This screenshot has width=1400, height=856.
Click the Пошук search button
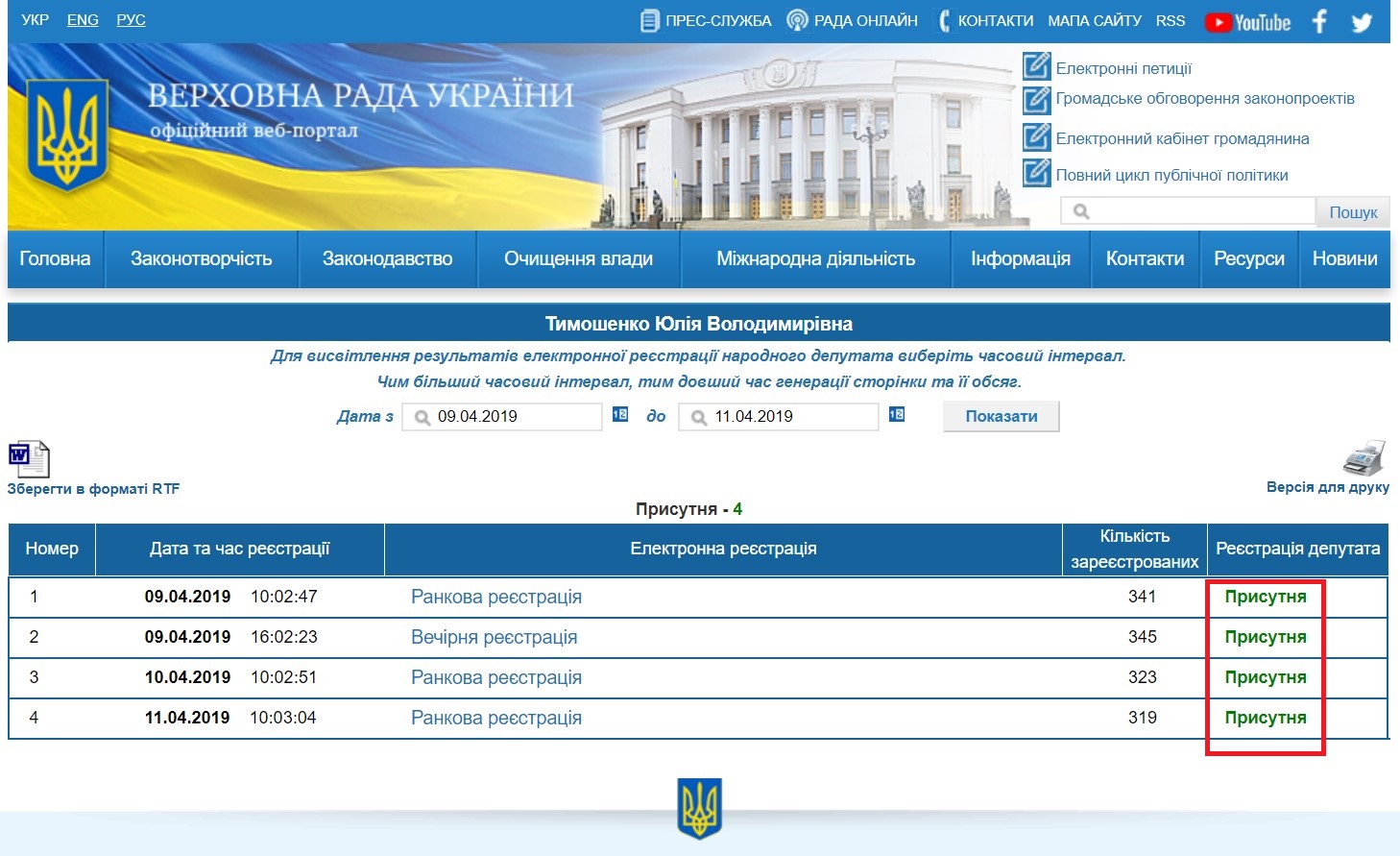(1352, 212)
